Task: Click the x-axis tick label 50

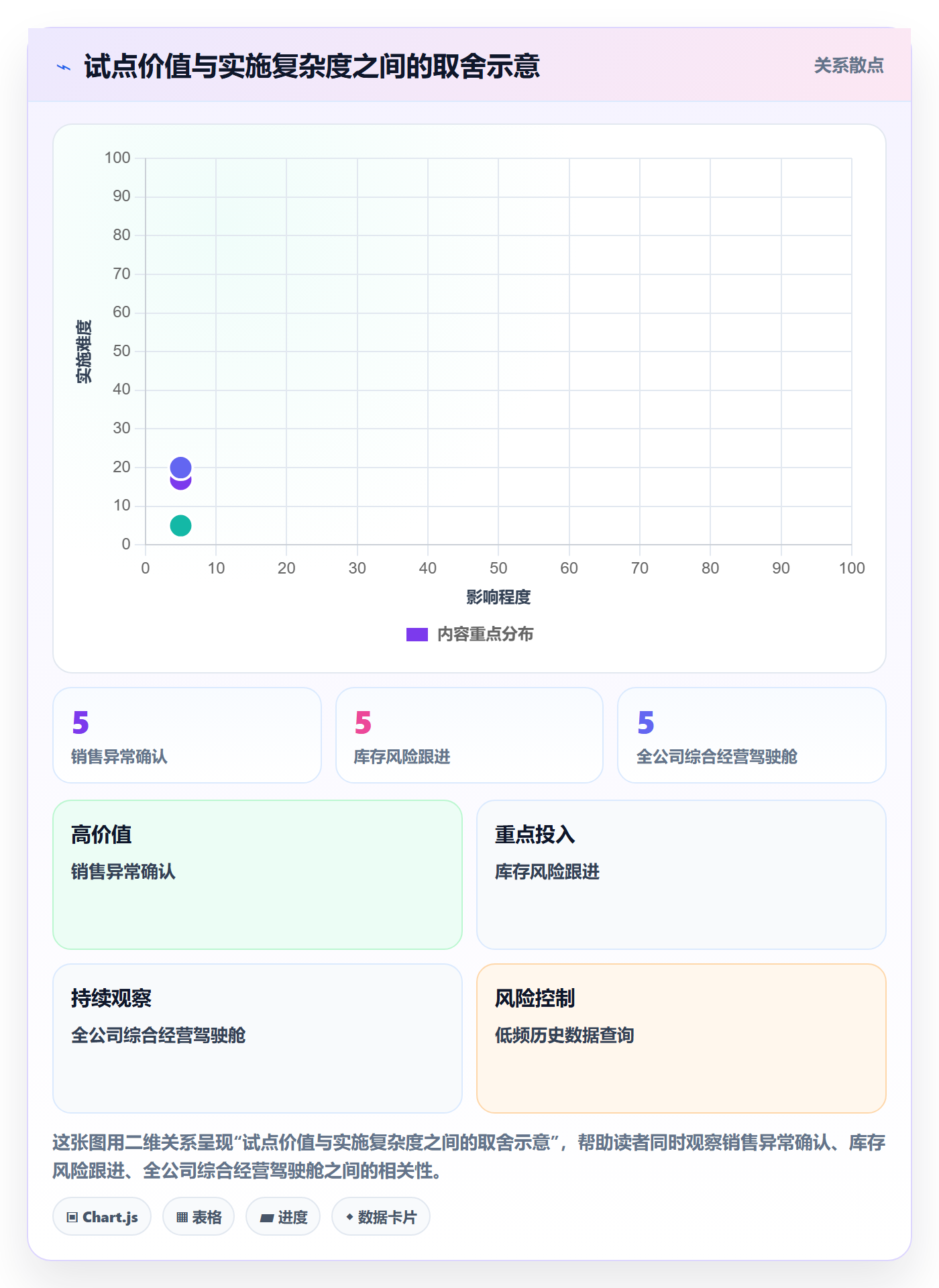Action: click(498, 568)
